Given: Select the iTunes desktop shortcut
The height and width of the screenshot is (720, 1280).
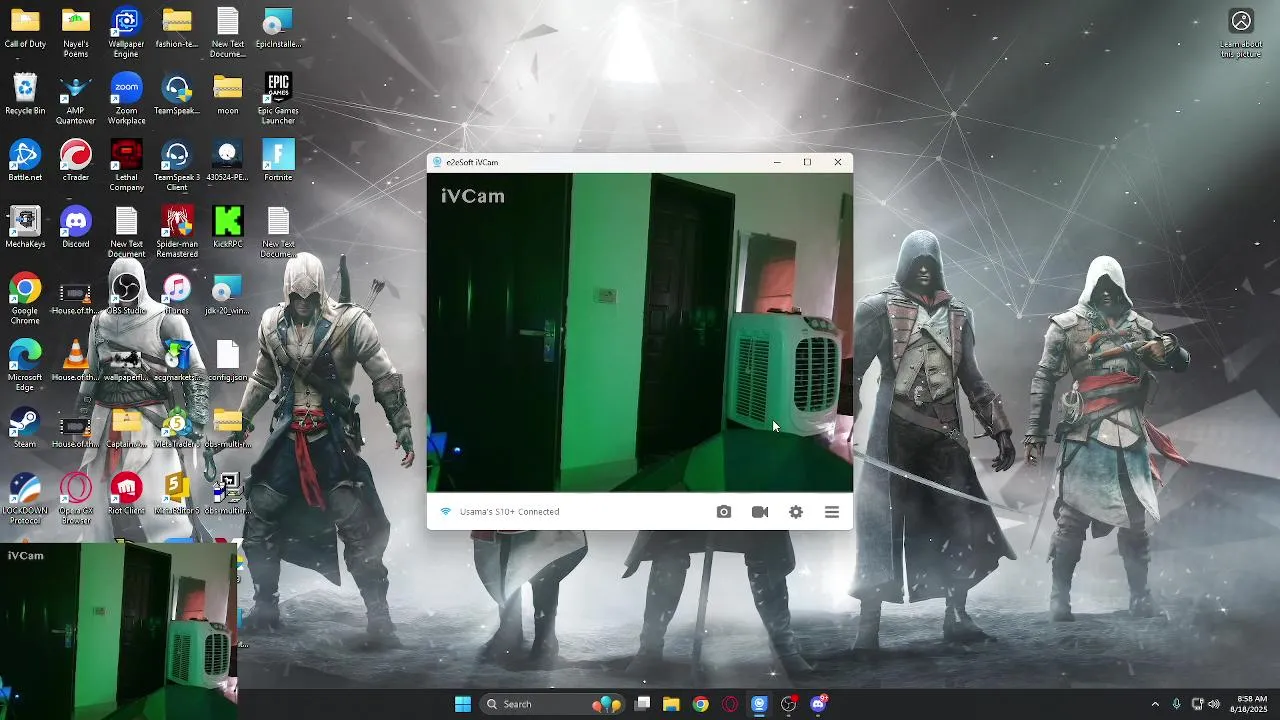Looking at the screenshot, I should (177, 295).
